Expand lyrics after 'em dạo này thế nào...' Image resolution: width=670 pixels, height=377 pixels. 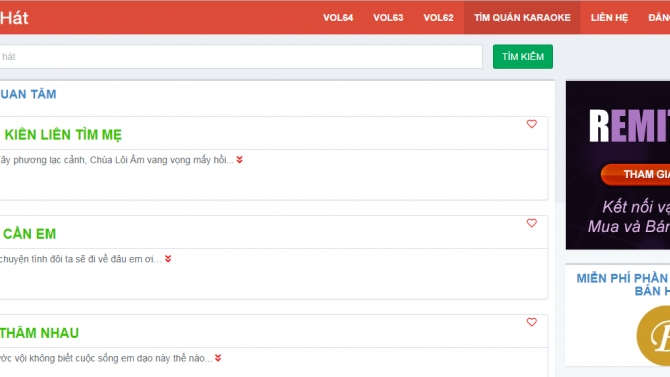point(218,358)
